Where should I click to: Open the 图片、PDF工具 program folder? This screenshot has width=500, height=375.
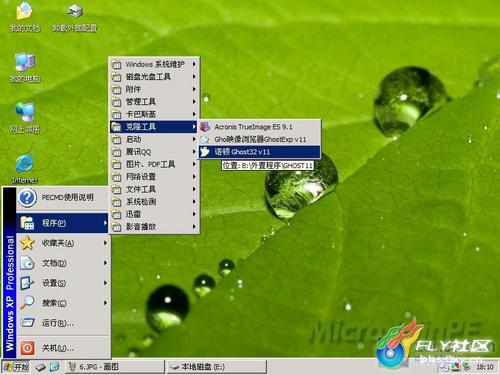(x=154, y=164)
